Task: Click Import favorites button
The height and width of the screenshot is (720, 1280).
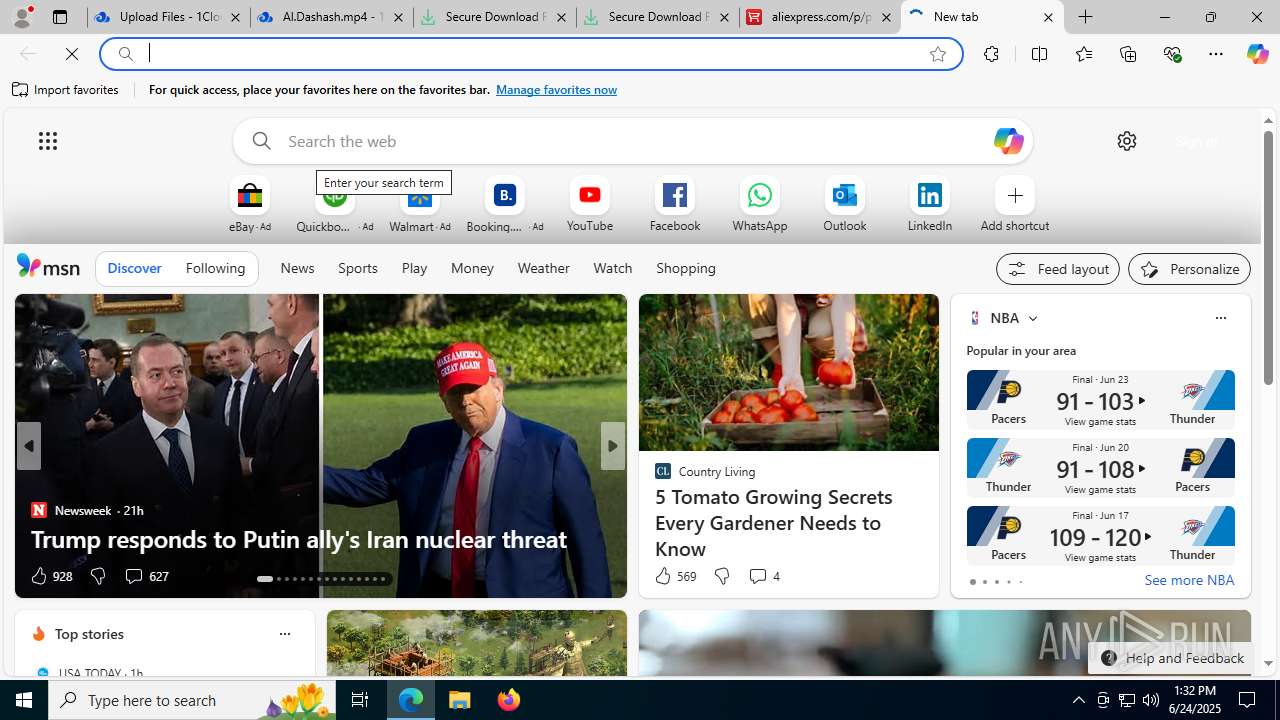Action: coord(65,90)
